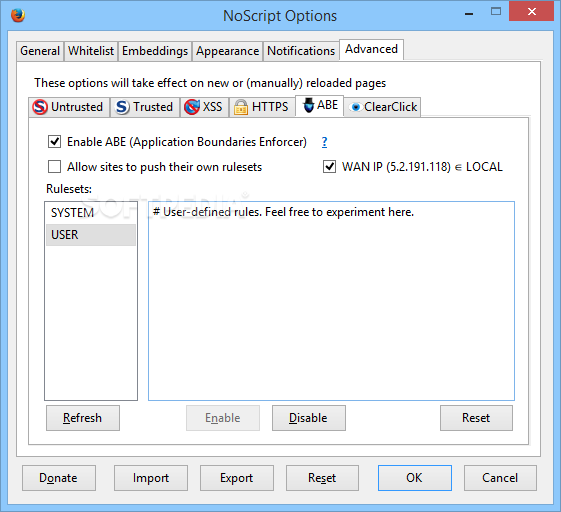Close the NoScript Options window
This screenshot has width=561, height=512.
[x=532, y=11]
